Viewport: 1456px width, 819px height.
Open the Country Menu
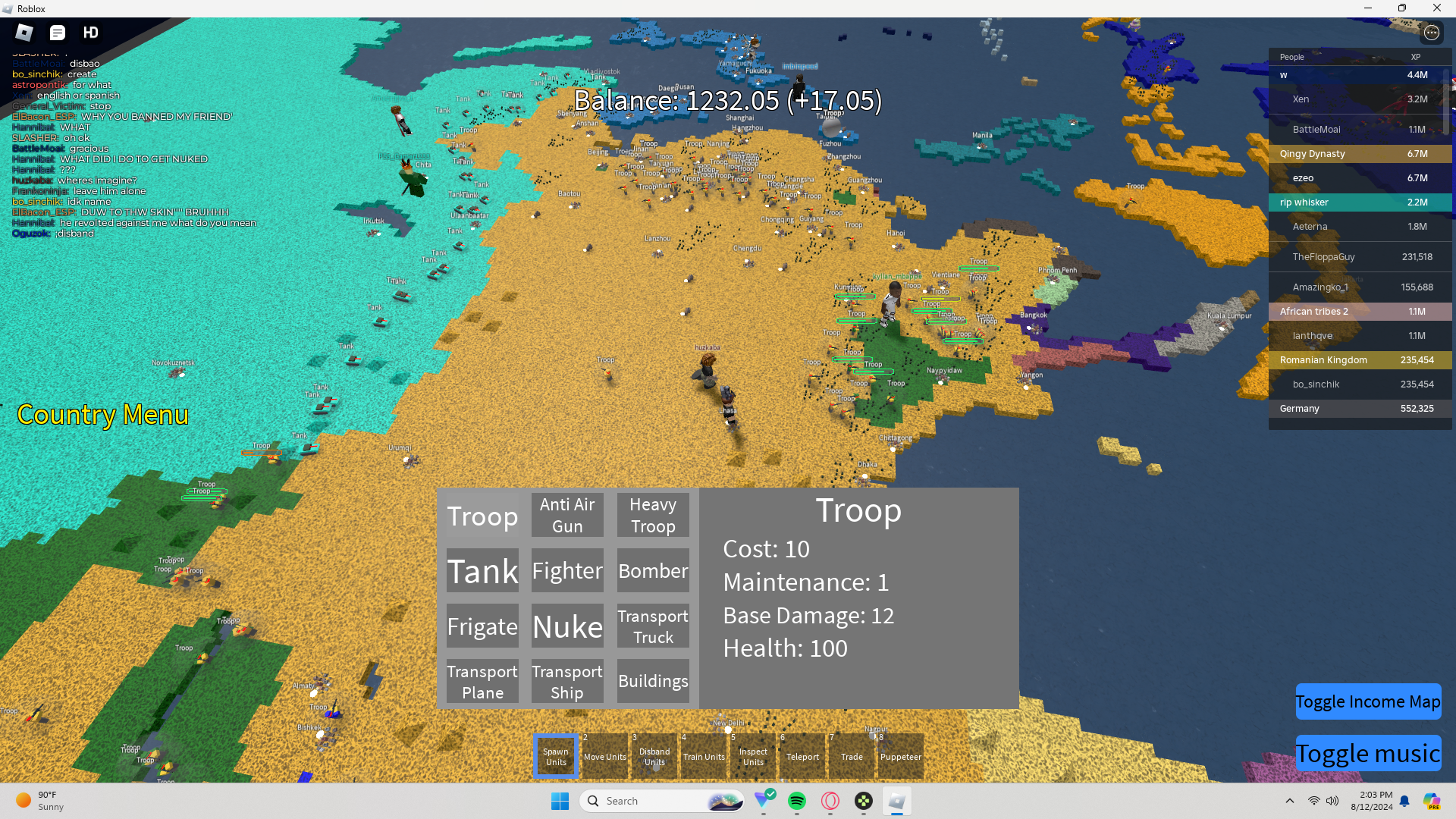point(102,415)
